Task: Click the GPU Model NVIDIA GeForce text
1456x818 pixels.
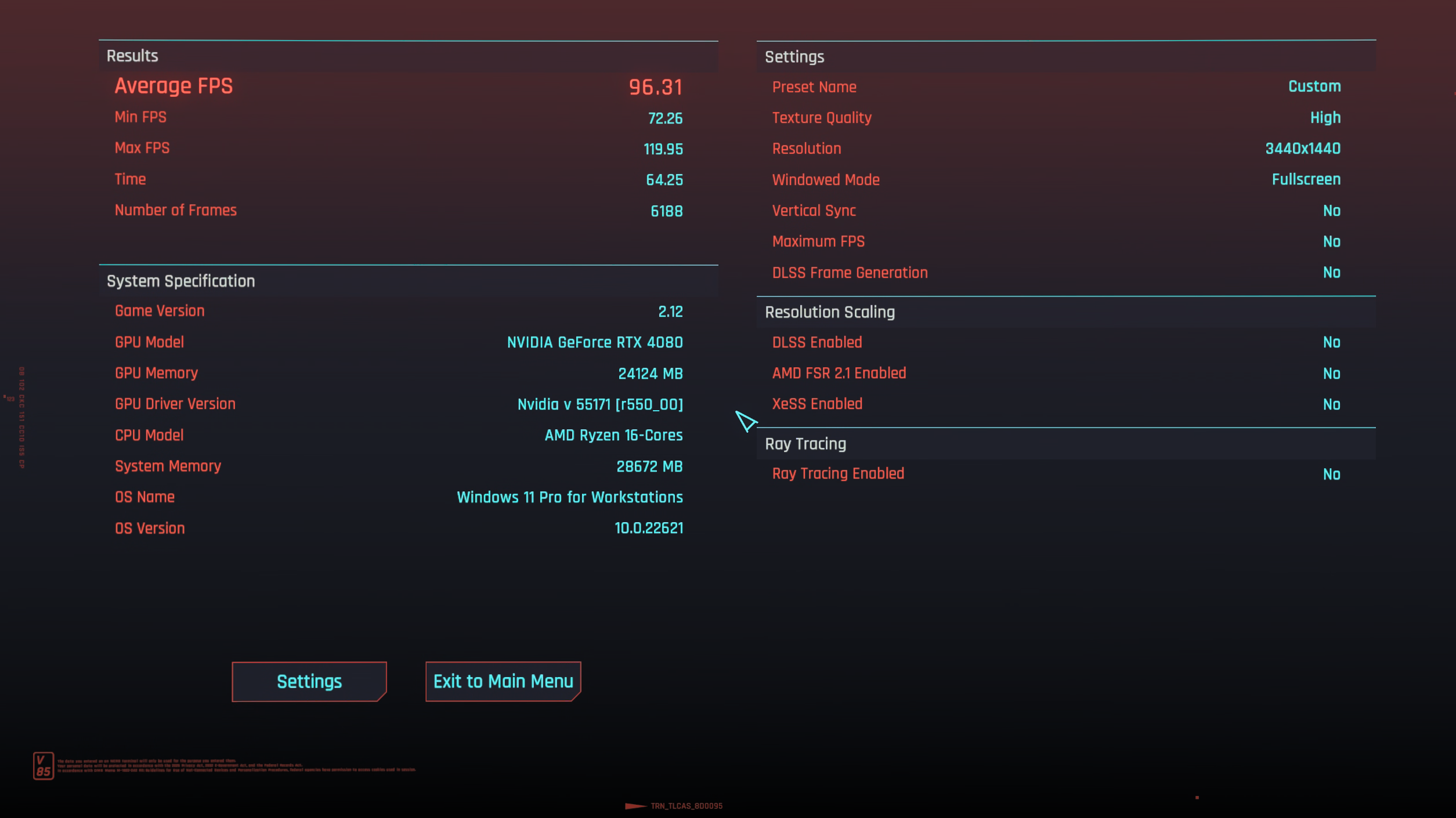Action: click(594, 342)
